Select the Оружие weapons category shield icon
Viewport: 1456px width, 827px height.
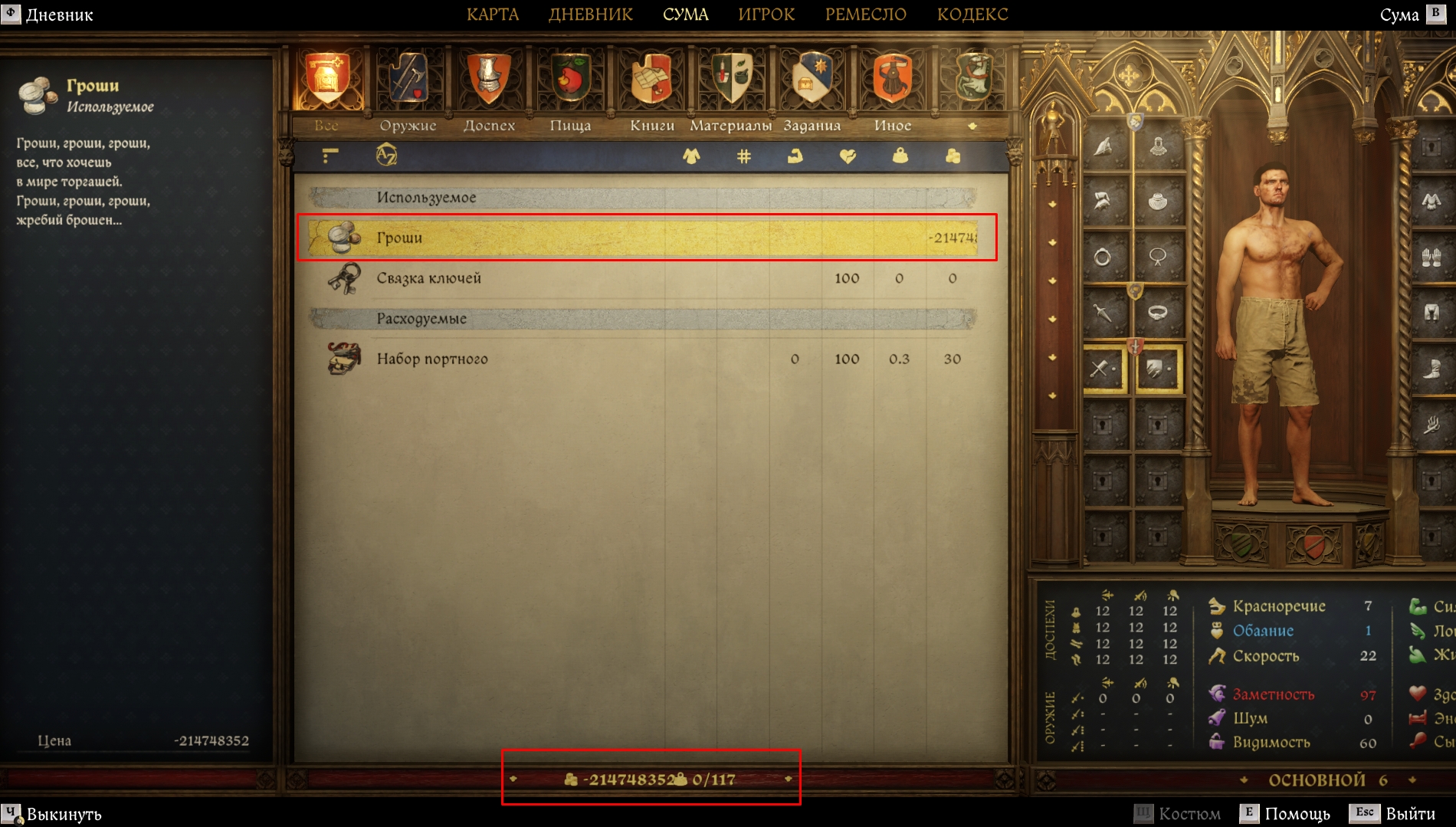click(x=408, y=78)
